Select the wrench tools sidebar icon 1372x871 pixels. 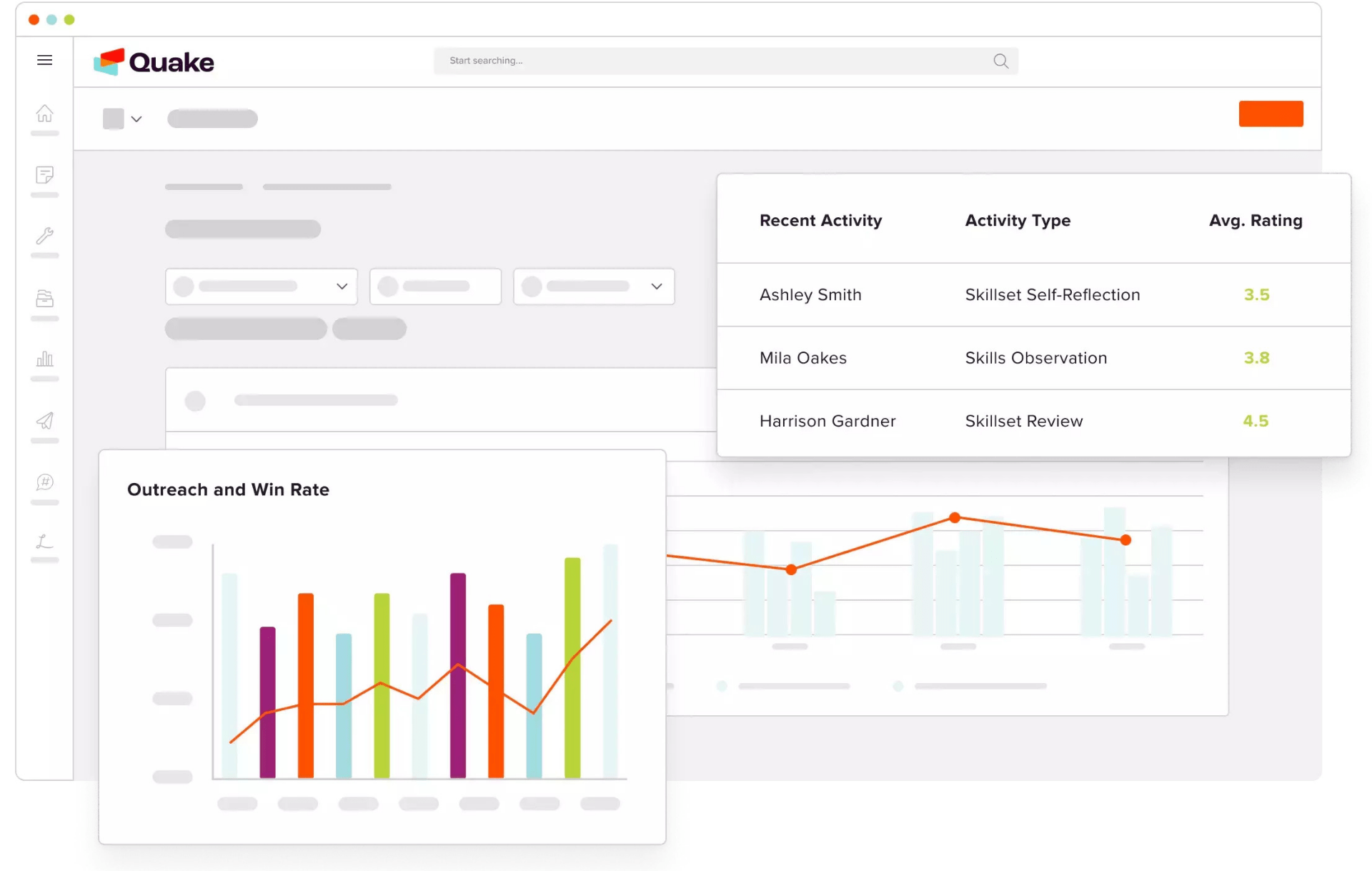[44, 236]
